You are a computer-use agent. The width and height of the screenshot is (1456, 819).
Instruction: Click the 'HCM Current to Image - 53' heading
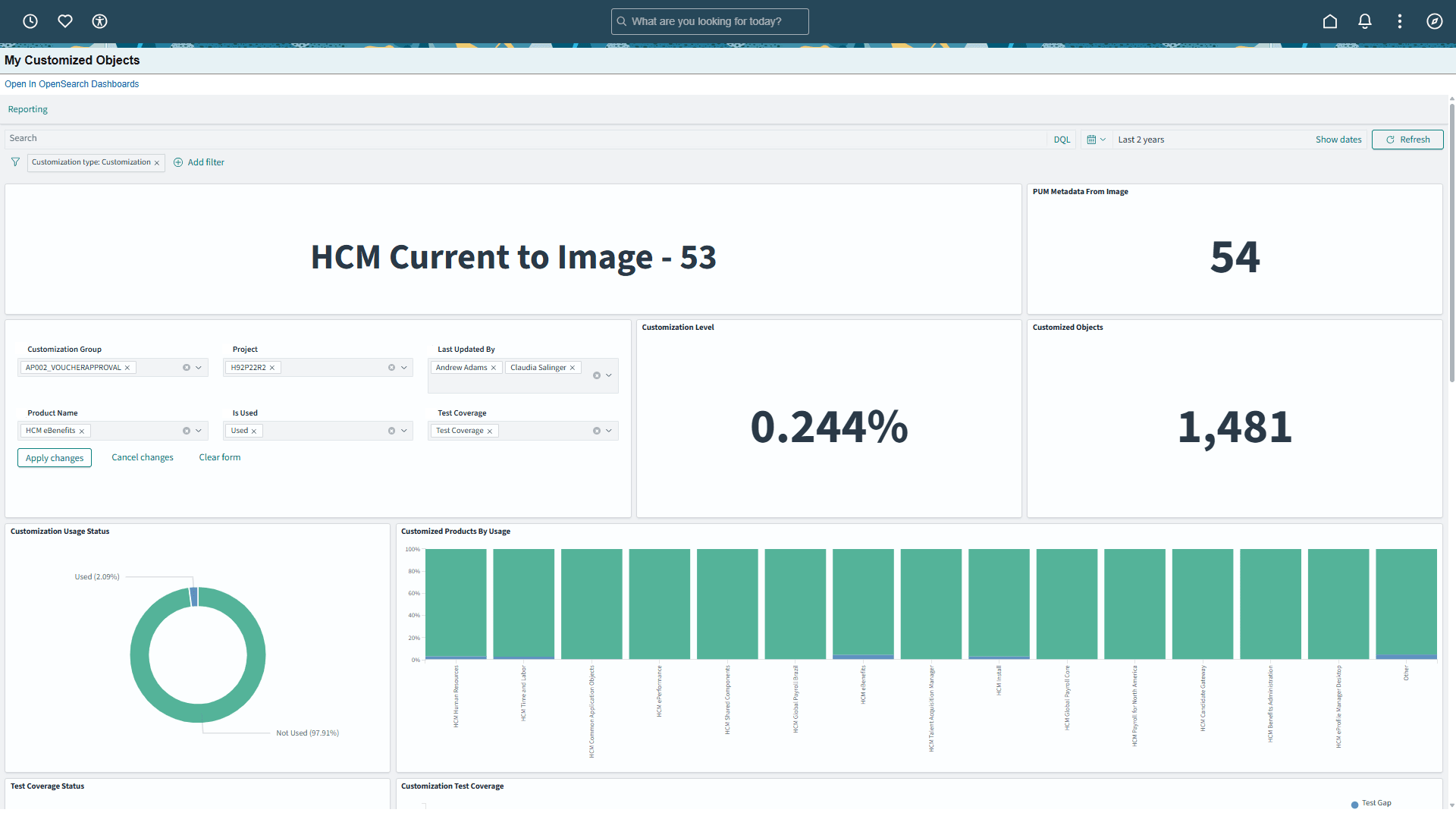pos(513,258)
